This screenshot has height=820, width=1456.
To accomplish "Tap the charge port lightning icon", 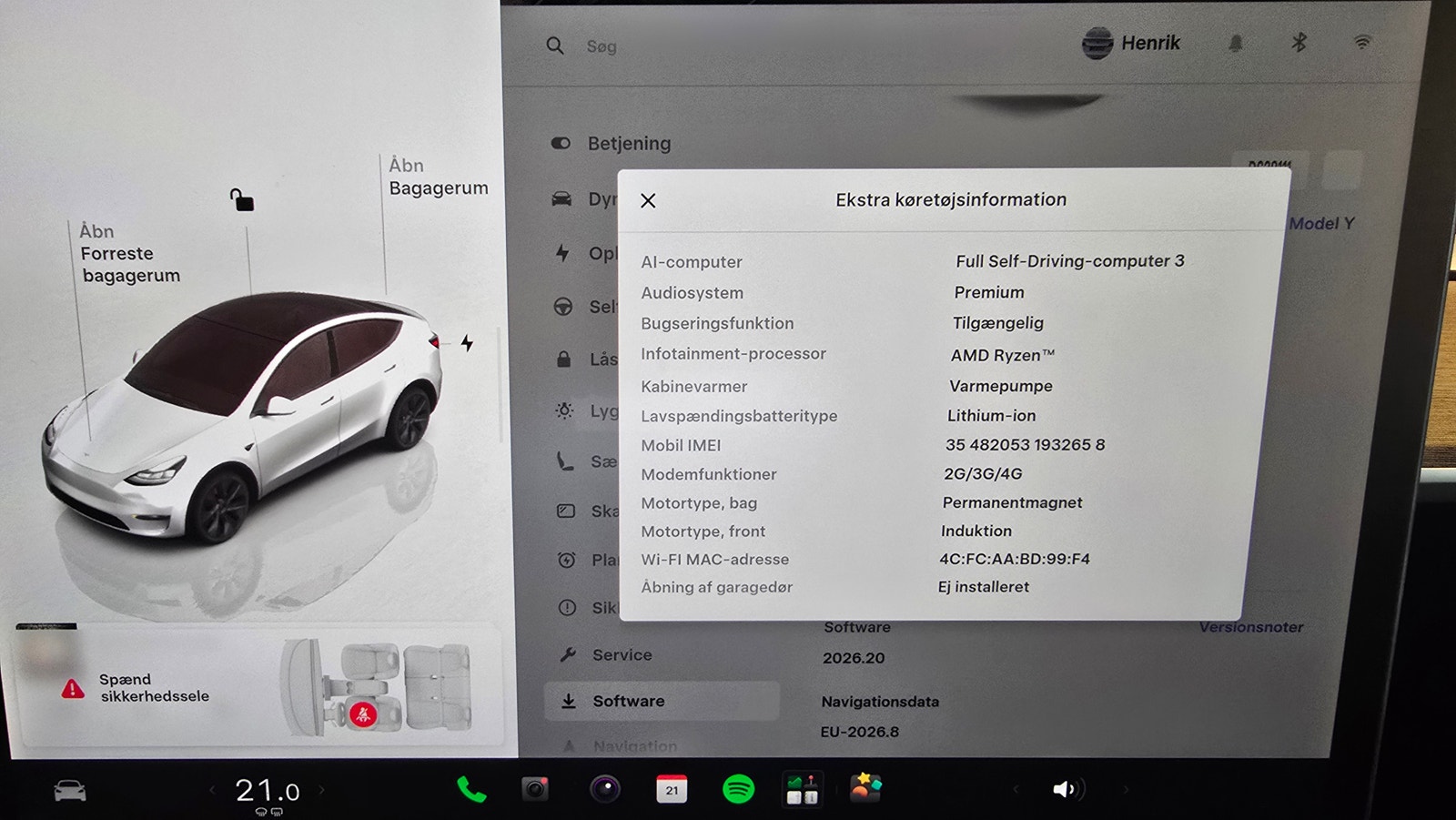I will pos(467,343).
